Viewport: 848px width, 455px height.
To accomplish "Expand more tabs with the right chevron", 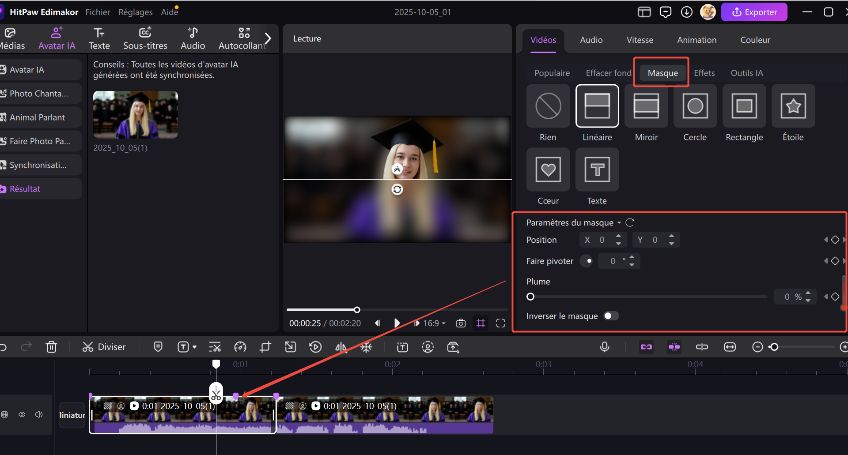I will pos(267,38).
